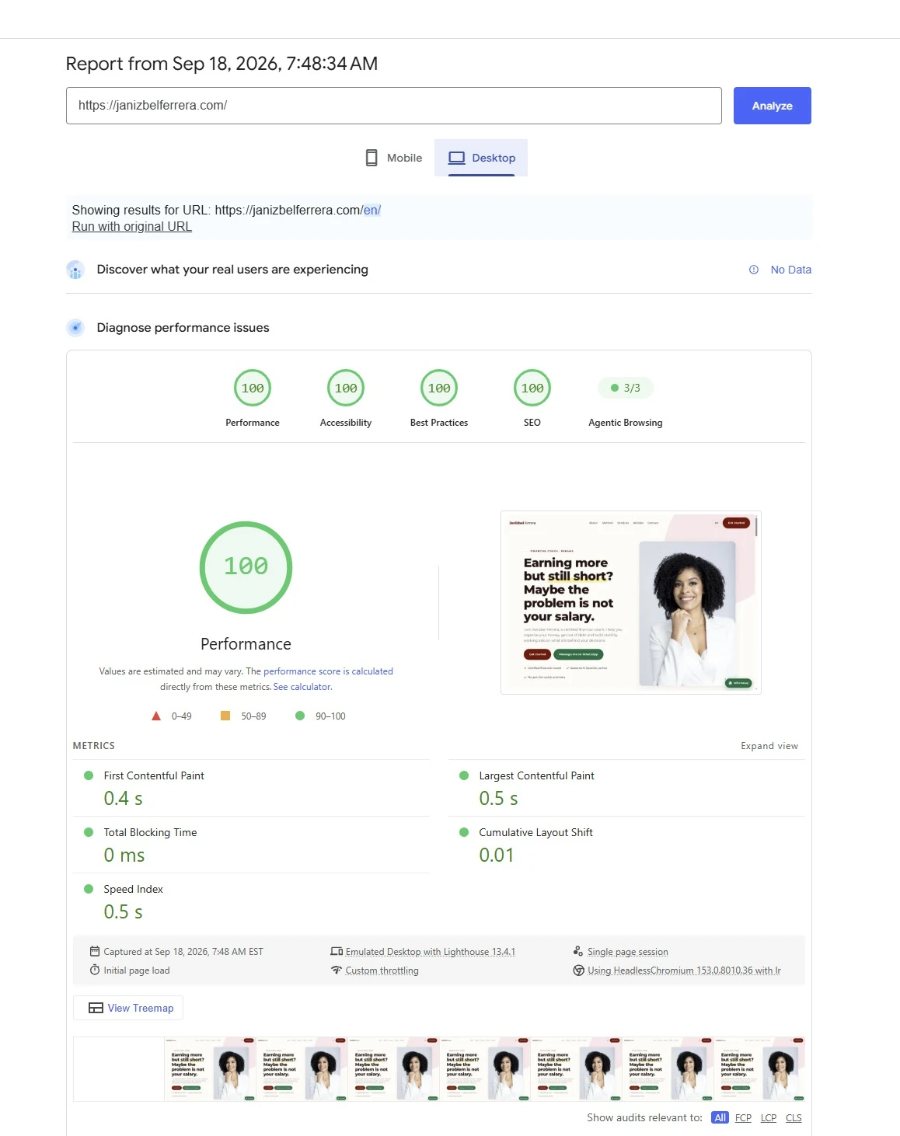Click the Analyze button
The width and height of the screenshot is (900, 1136).
coord(772,106)
